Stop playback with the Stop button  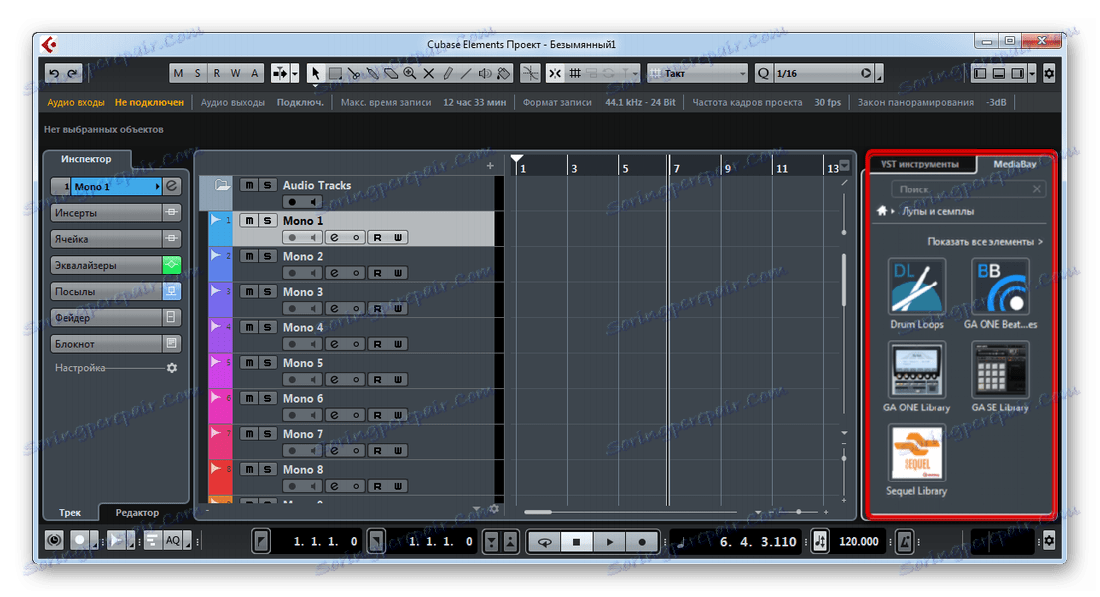(577, 542)
